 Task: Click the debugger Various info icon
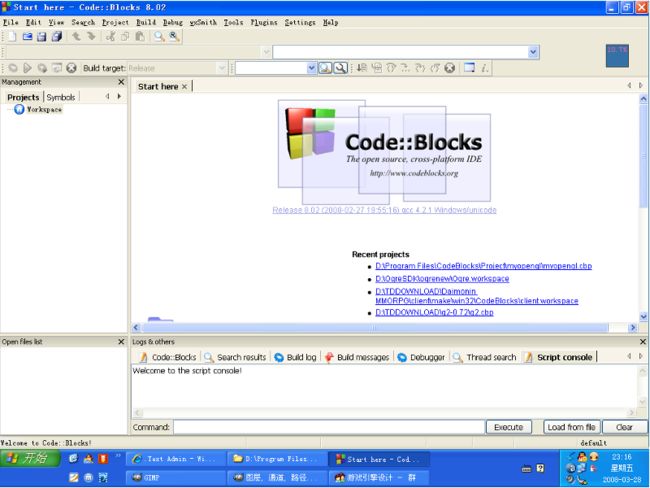(x=484, y=68)
